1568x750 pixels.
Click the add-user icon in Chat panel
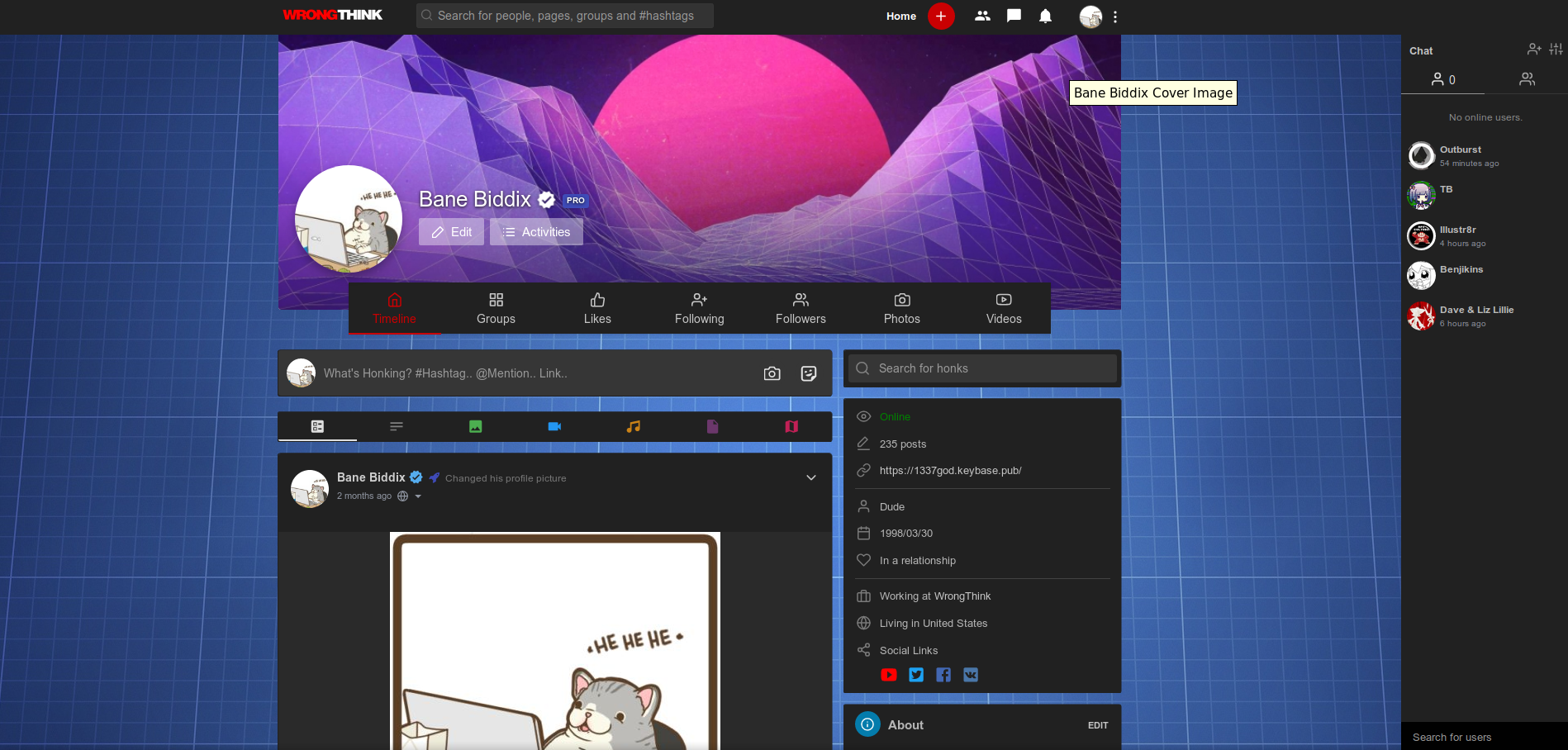(1534, 50)
